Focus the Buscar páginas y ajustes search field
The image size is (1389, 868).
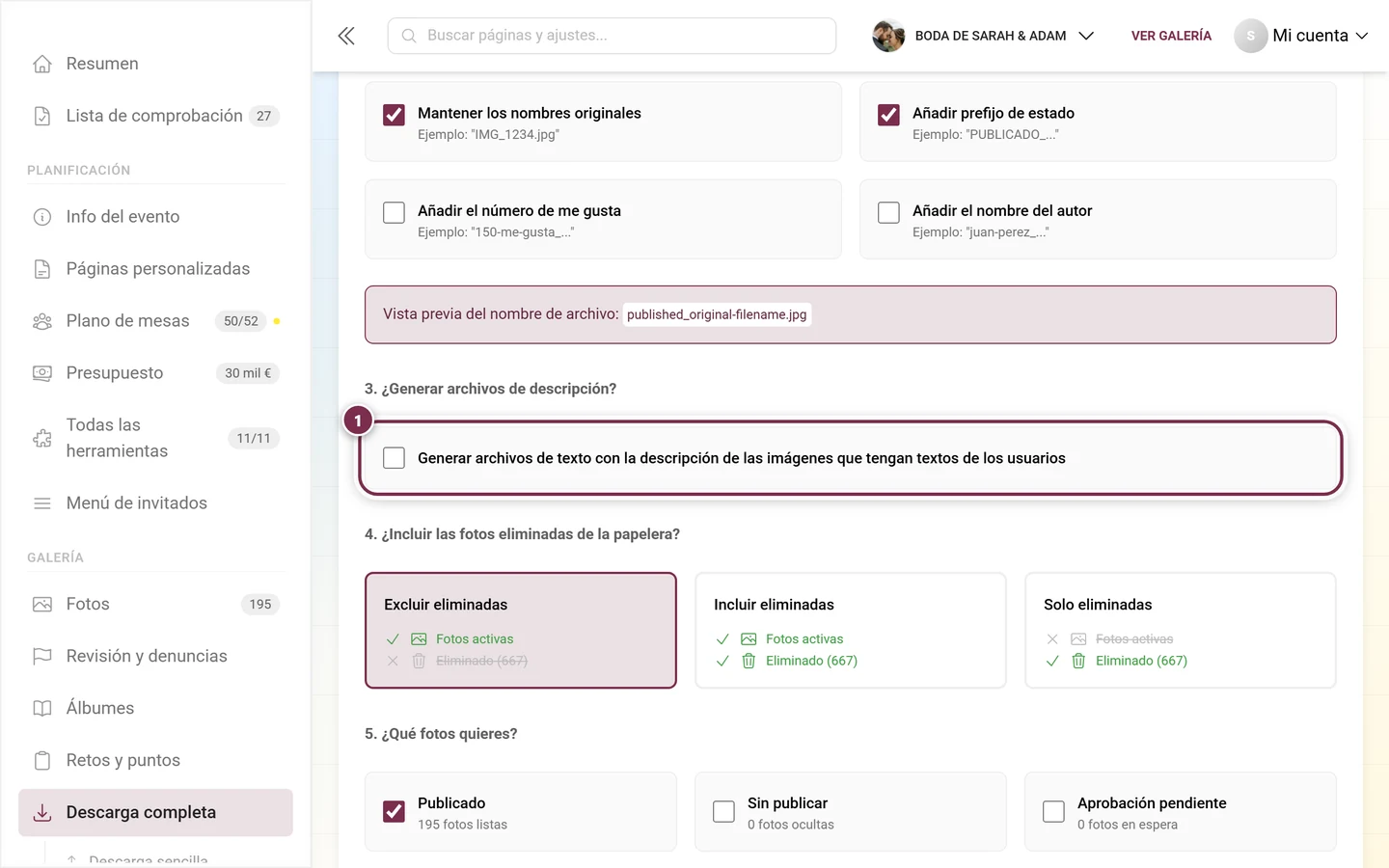coord(612,36)
